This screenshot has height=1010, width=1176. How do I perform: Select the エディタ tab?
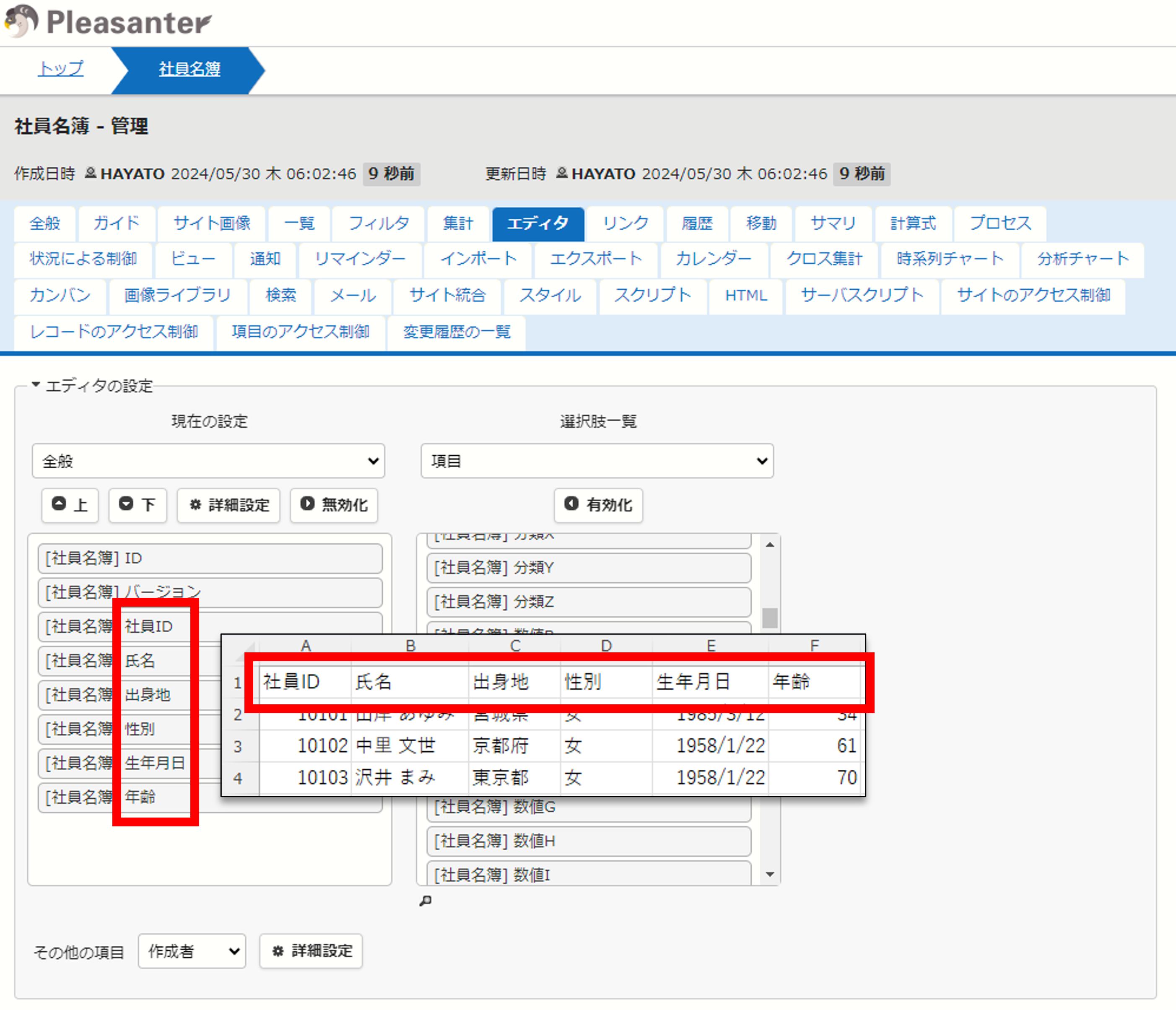click(x=537, y=224)
